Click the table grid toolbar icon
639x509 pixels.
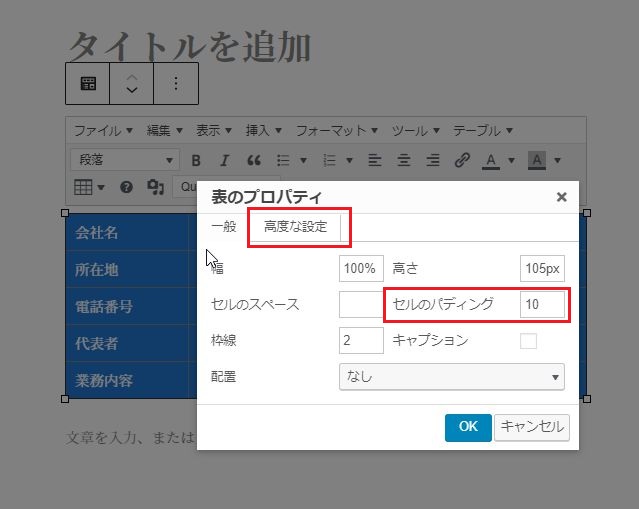[83, 187]
